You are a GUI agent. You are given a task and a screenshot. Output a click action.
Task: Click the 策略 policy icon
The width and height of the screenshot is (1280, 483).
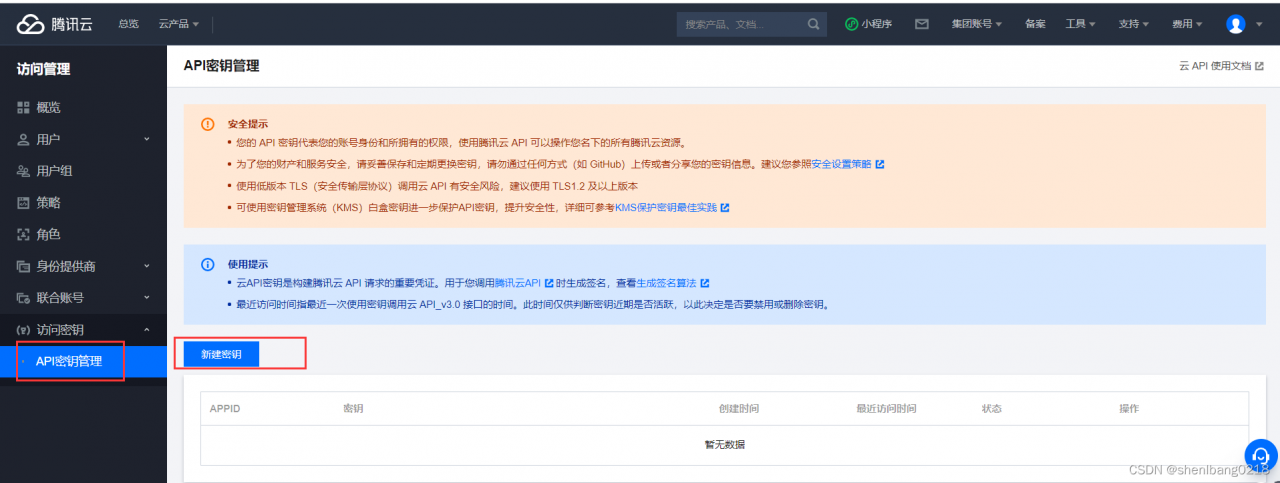click(23, 203)
